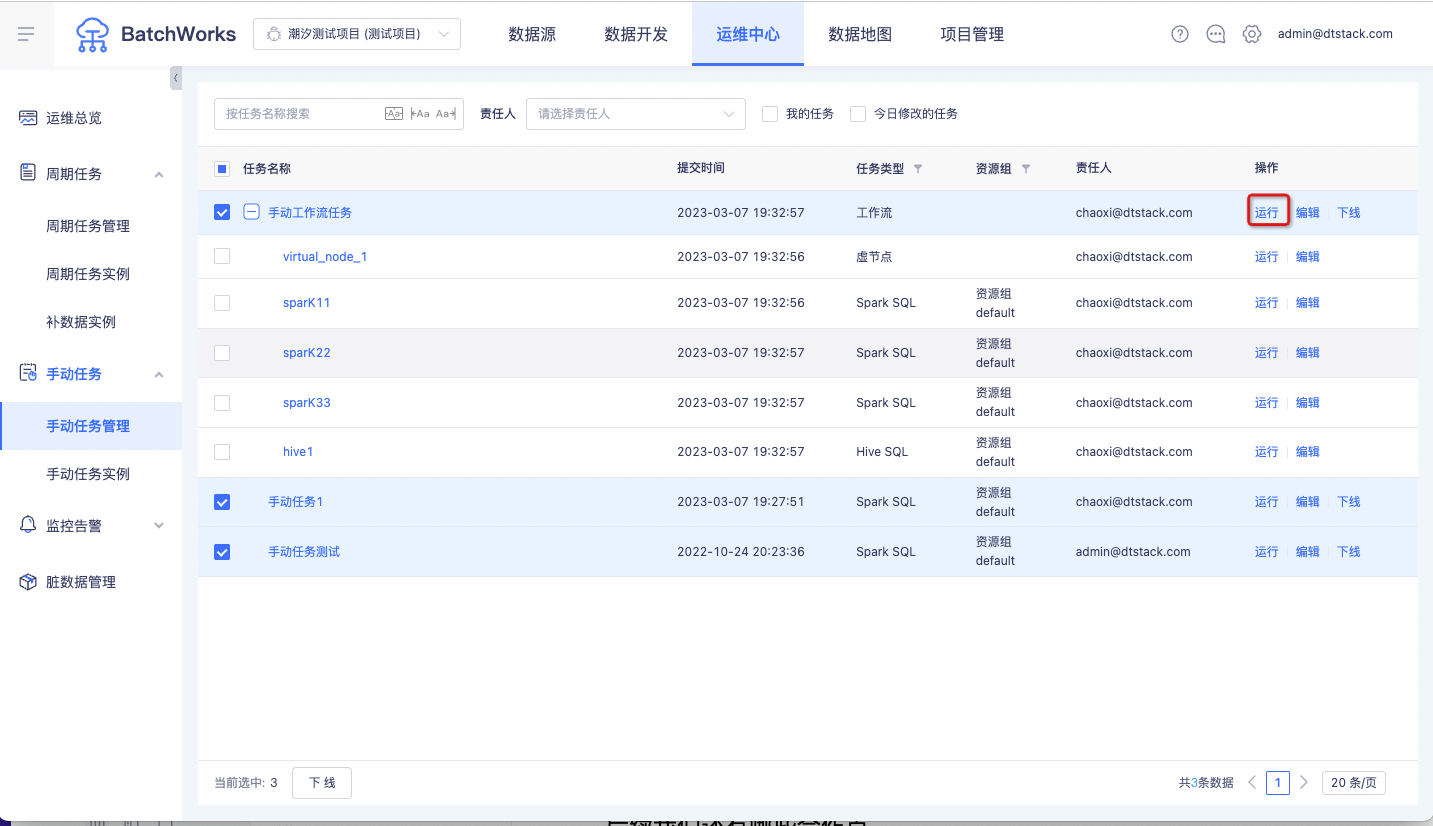Check the 我的任务 checkbox

[770, 114]
